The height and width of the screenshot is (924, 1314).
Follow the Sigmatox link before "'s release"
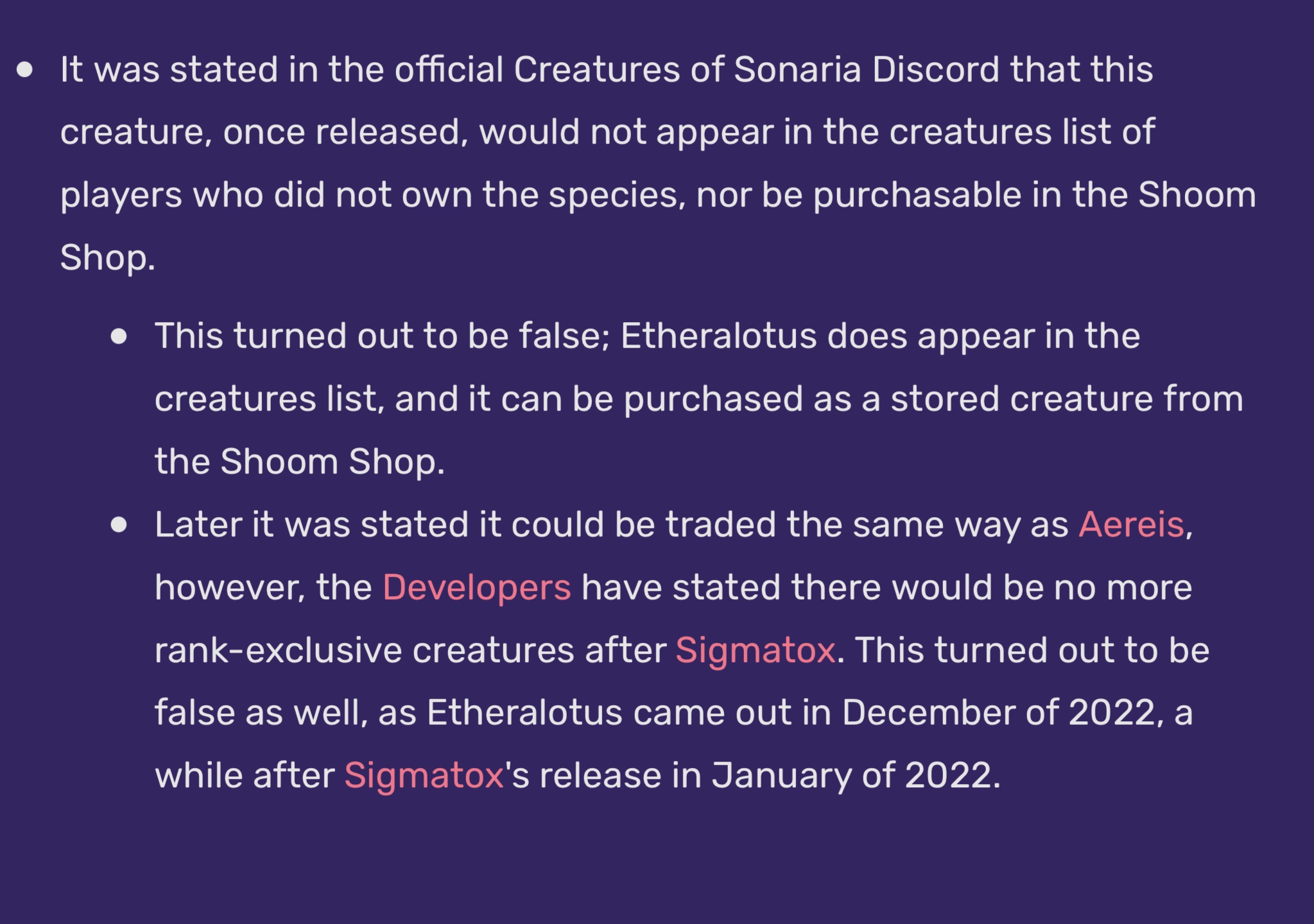(x=424, y=775)
